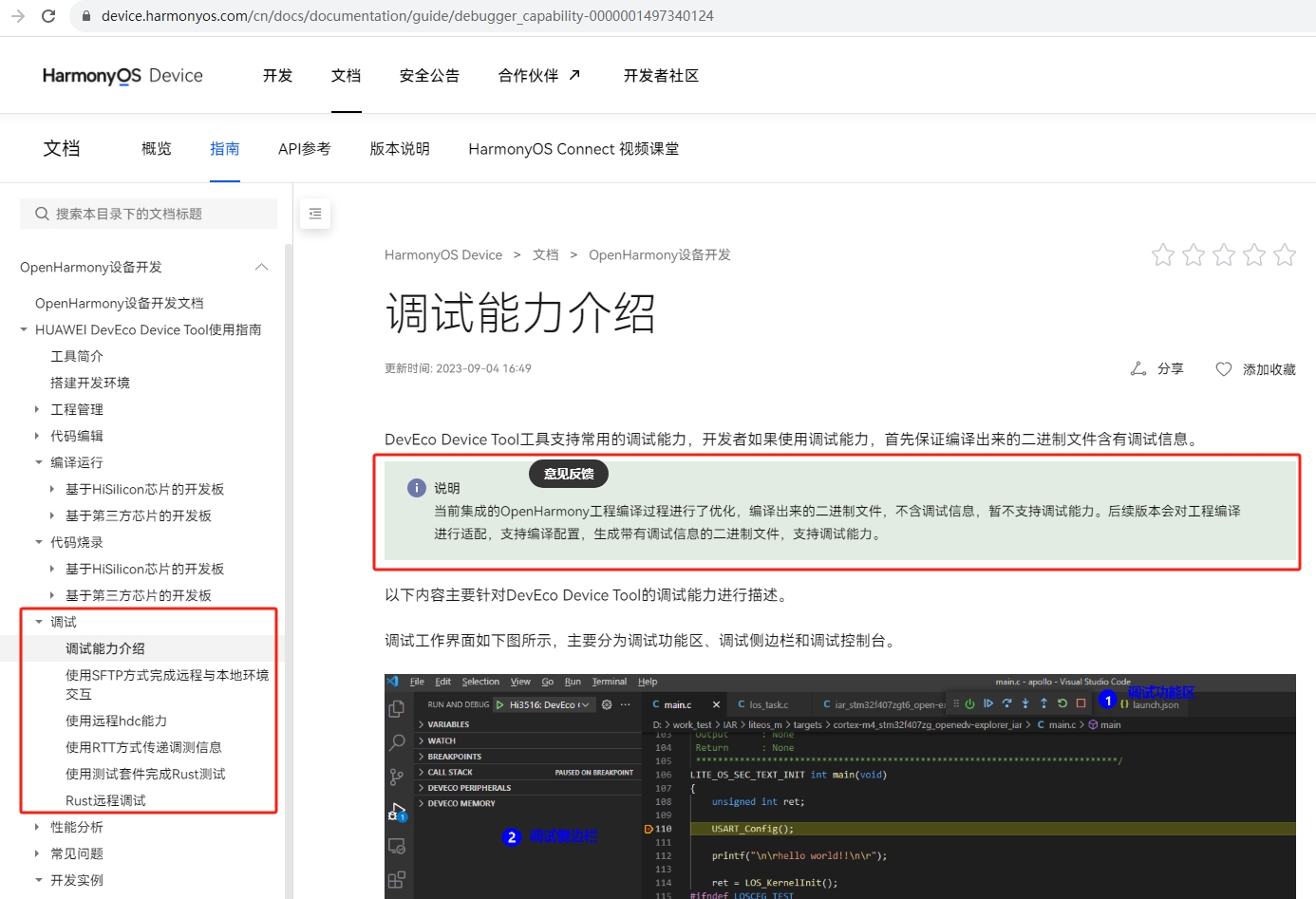1316x899 pixels.
Task: Open the 开发 top menu
Action: [277, 76]
